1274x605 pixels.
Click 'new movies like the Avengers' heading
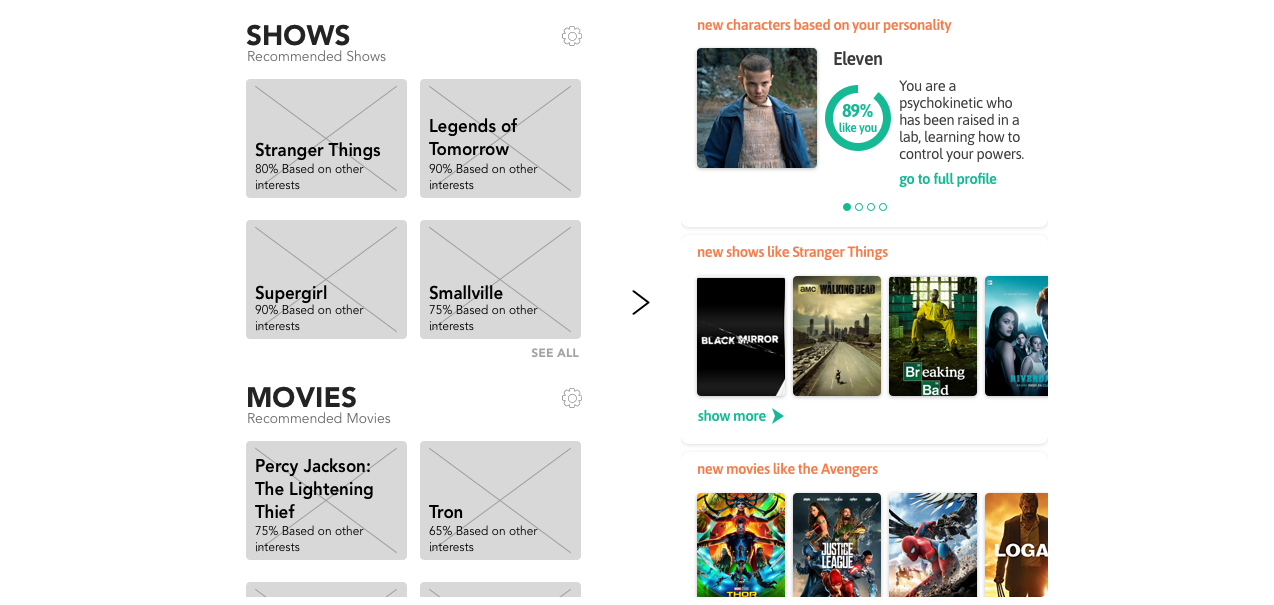[787, 469]
